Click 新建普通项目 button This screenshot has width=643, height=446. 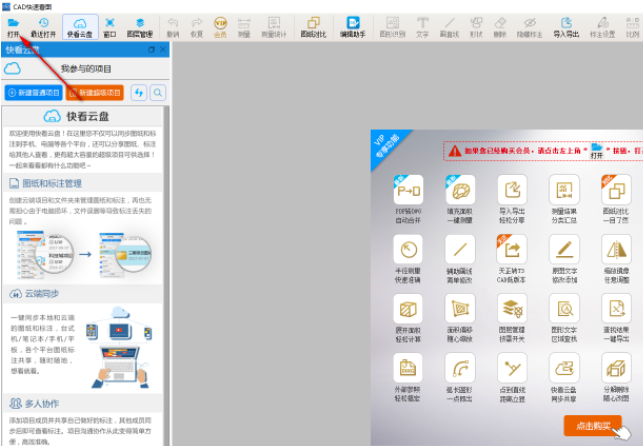33,92
